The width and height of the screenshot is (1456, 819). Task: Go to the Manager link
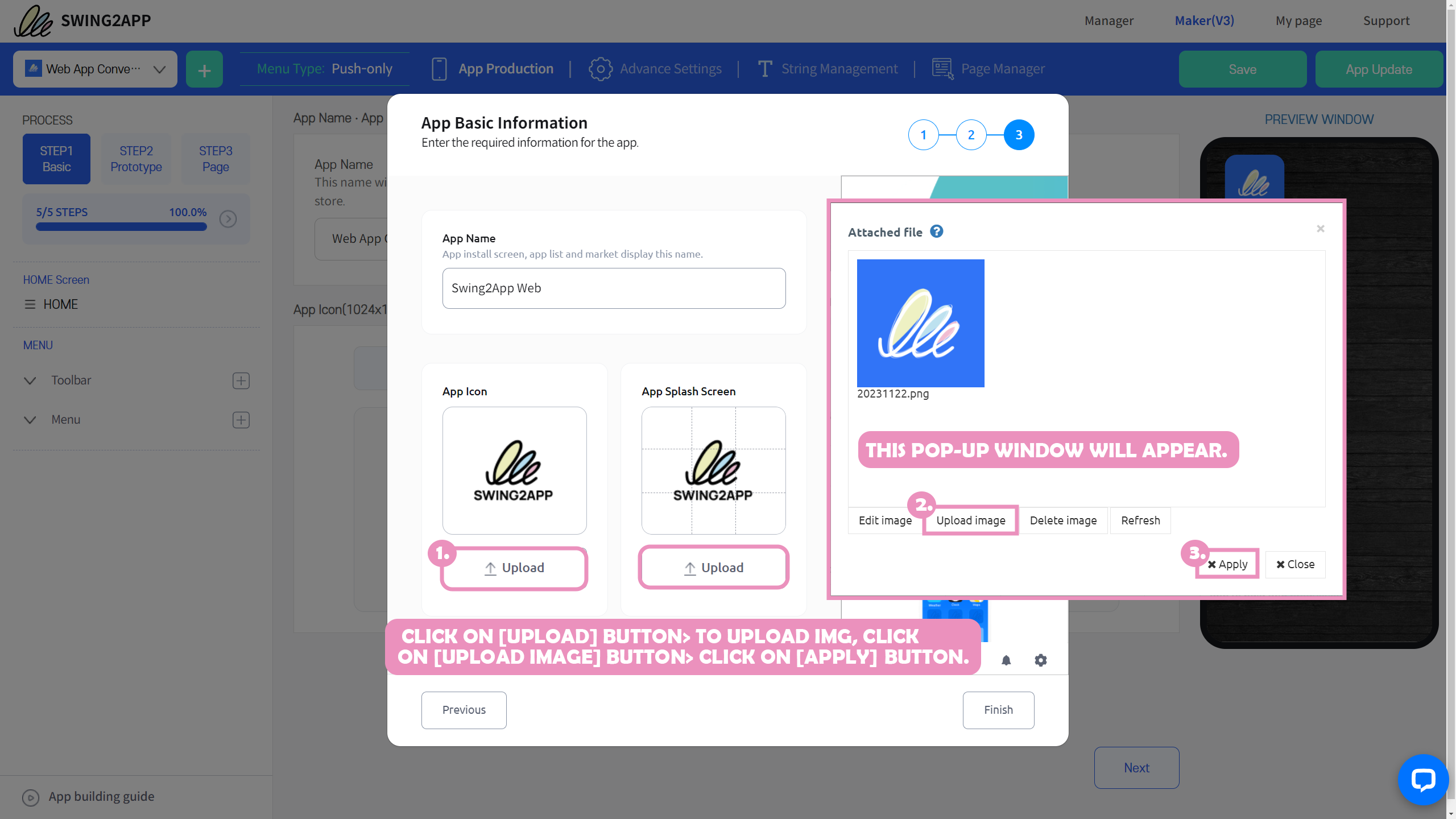click(x=1108, y=20)
